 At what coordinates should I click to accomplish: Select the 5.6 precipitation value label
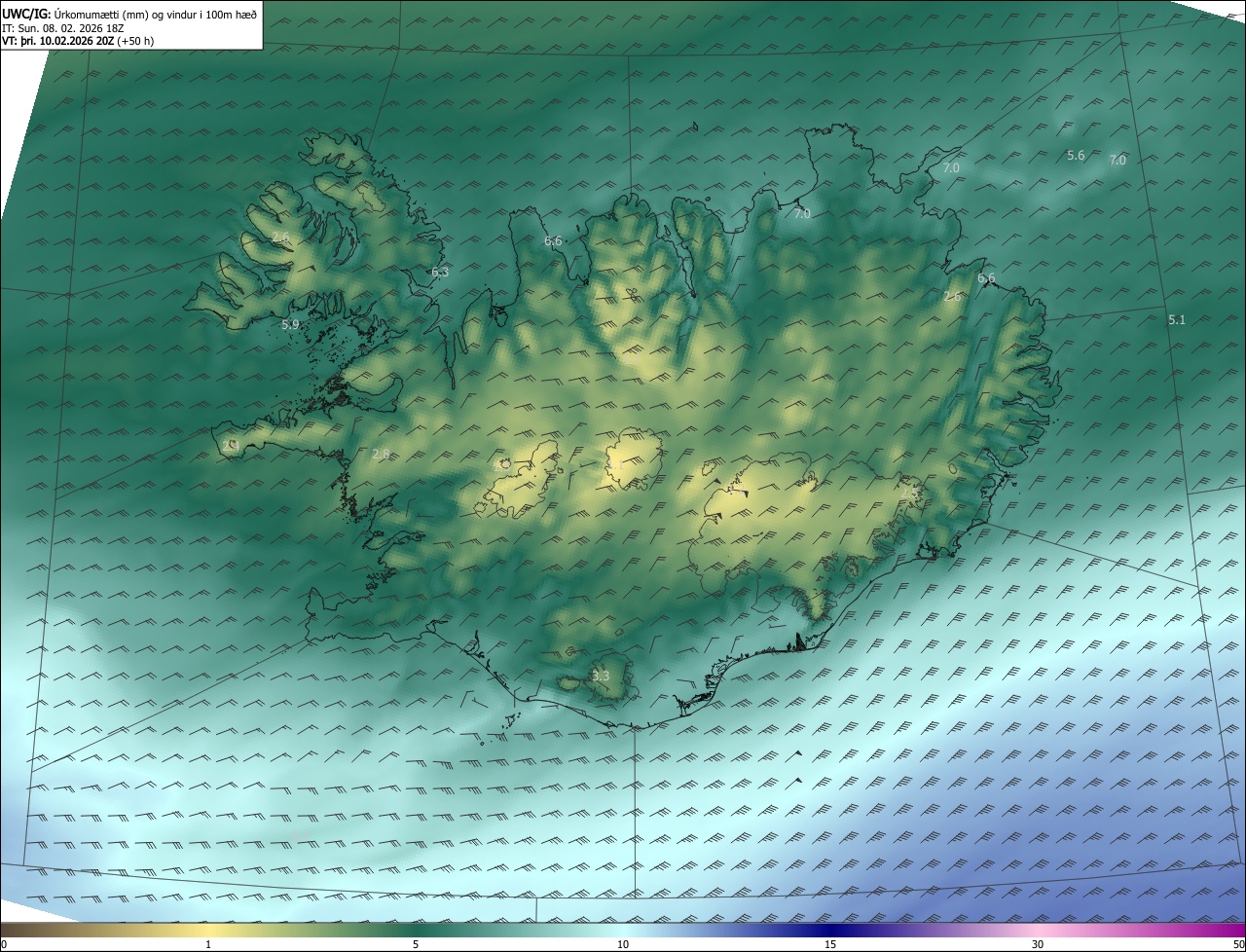[1076, 156]
